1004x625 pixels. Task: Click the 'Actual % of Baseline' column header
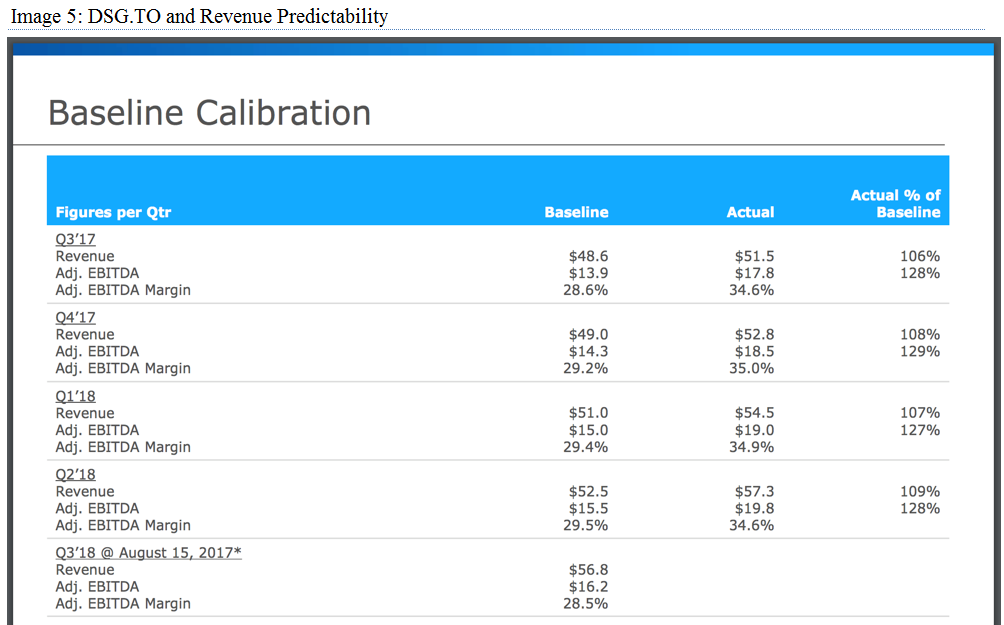pyautogui.click(x=895, y=204)
